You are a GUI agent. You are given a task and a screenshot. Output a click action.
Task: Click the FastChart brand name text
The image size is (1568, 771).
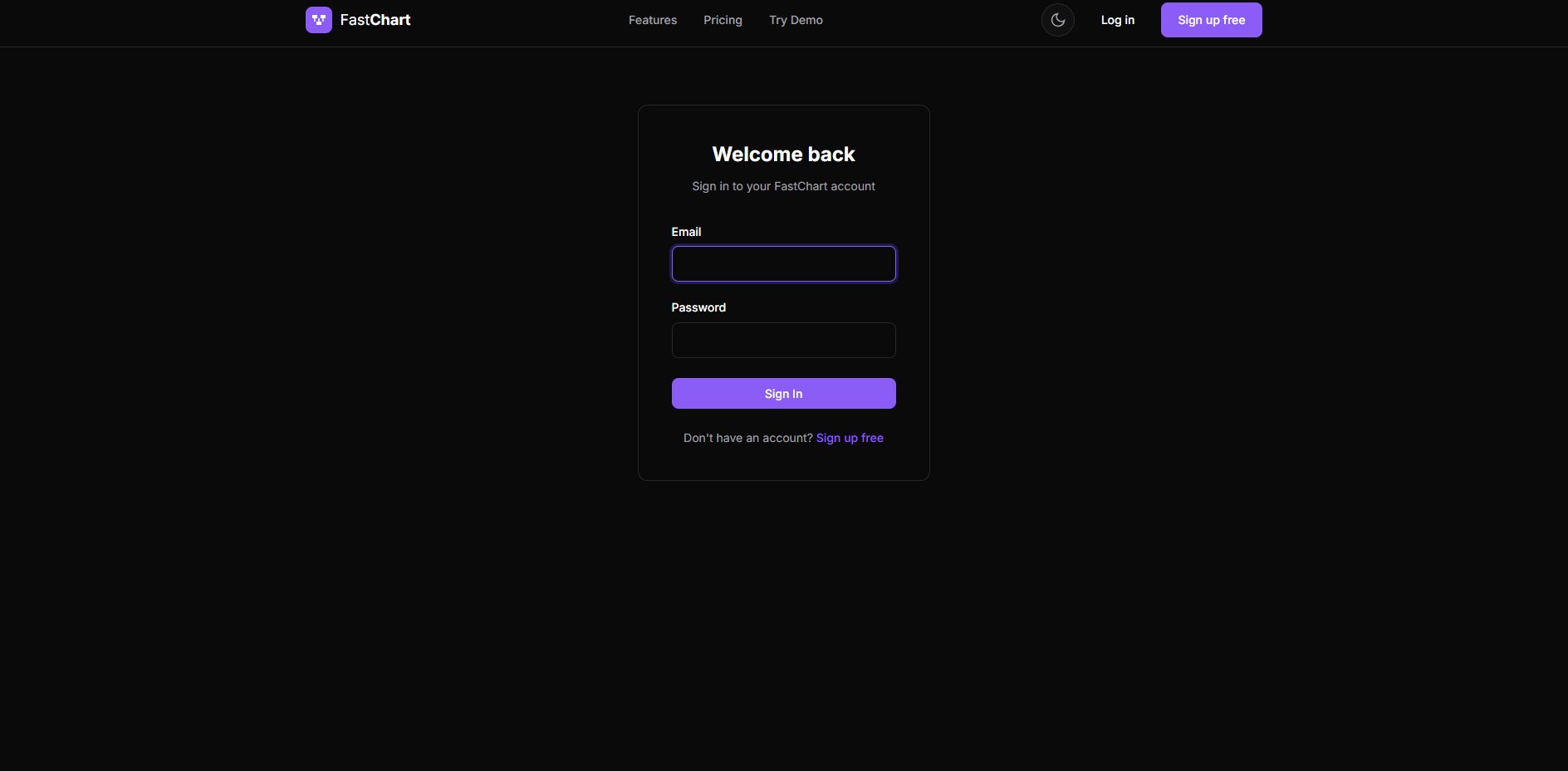[375, 20]
